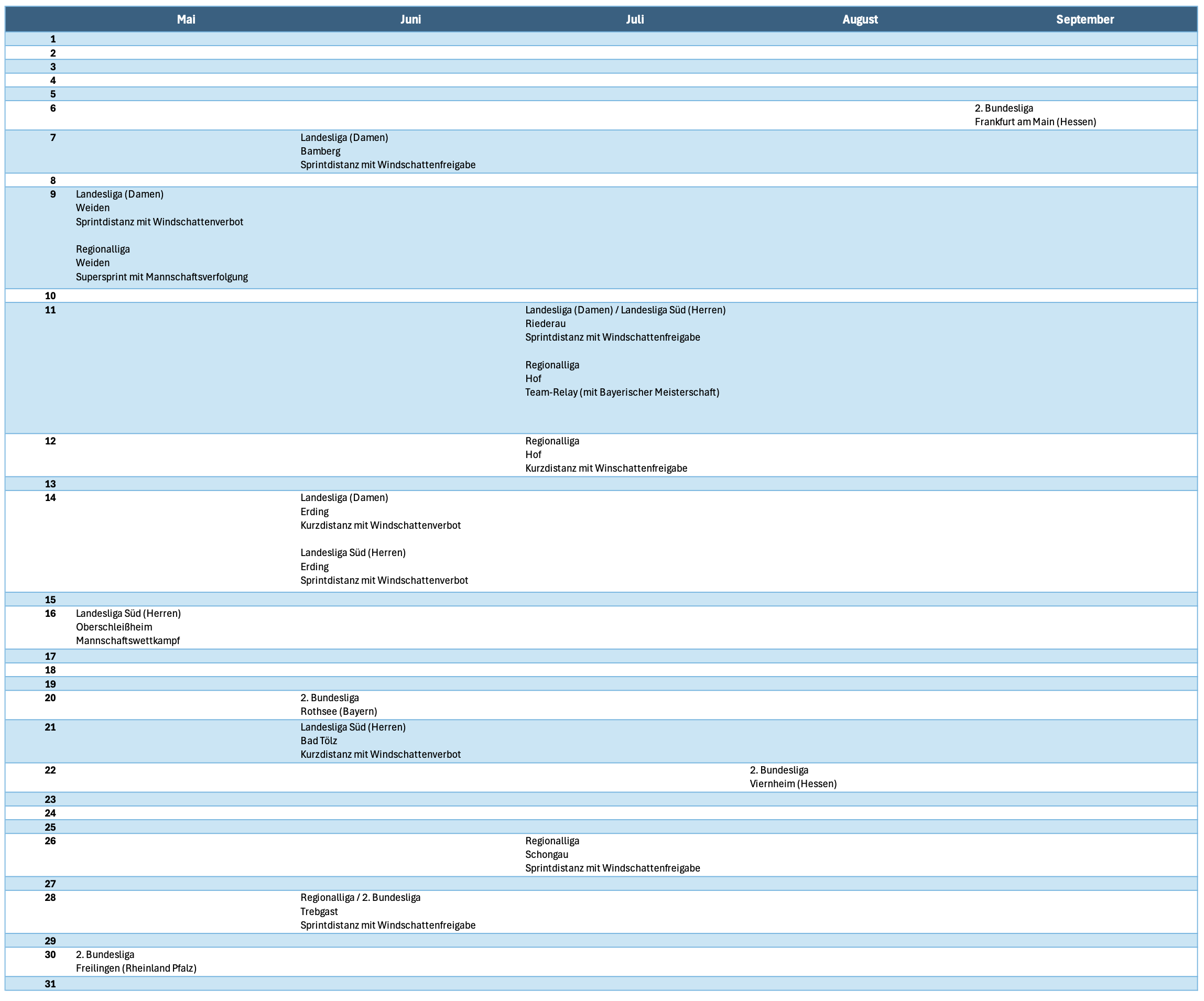Select the Bad Tölz entry
Viewport: 1204px width, 1001px height.
[x=318, y=741]
